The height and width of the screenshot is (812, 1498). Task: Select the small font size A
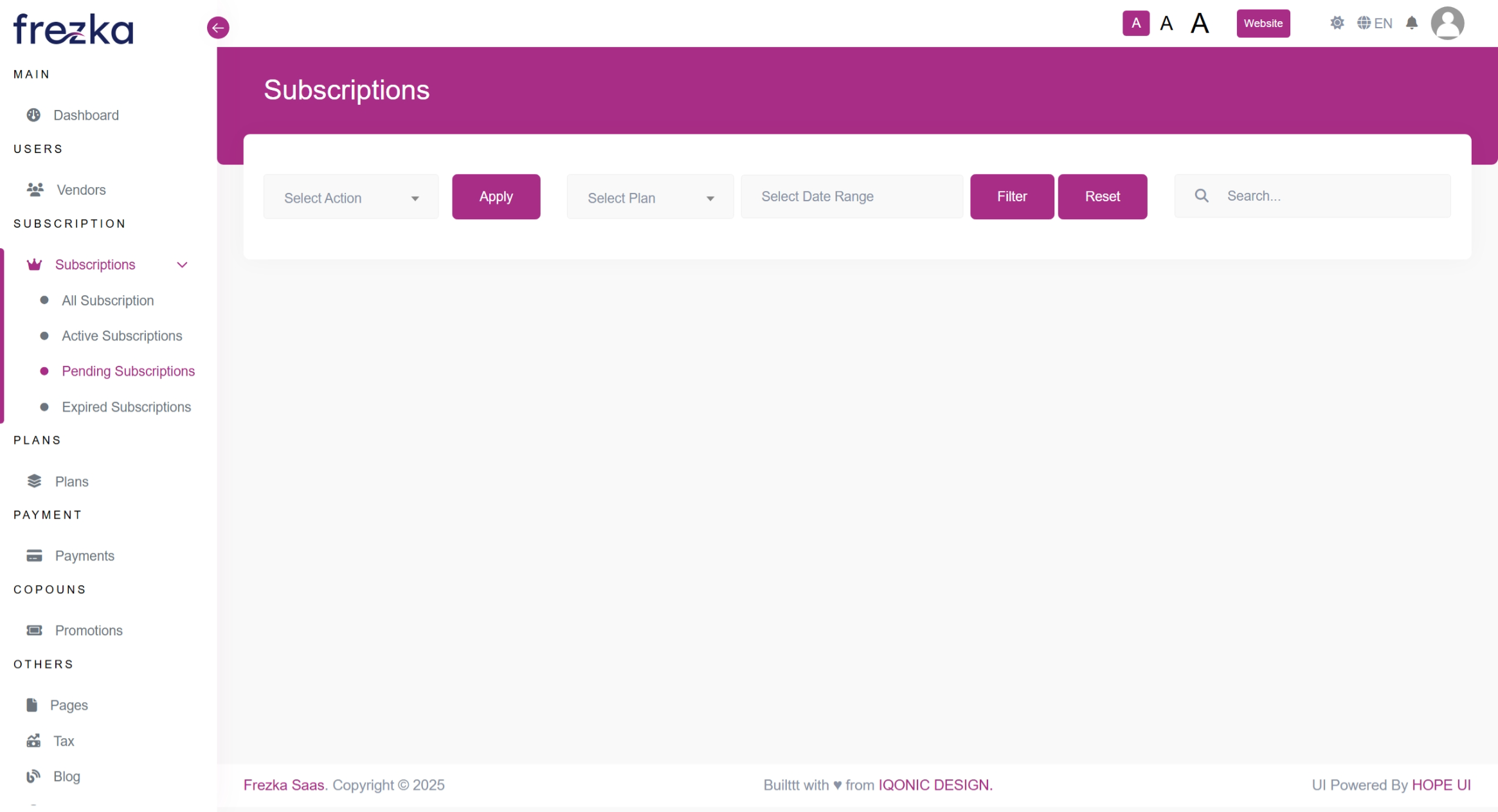1136,23
